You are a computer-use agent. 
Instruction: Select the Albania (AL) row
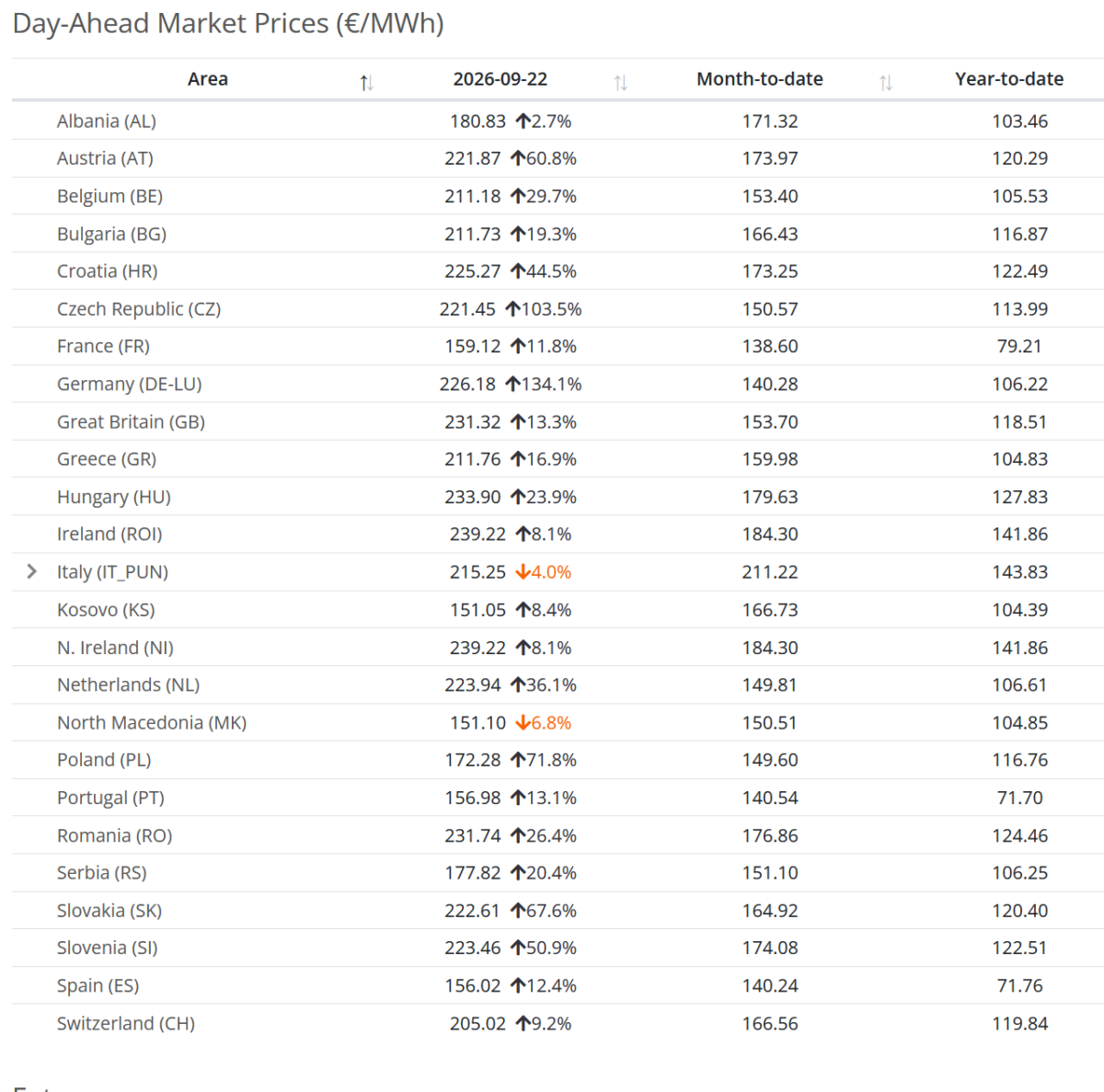tap(558, 121)
